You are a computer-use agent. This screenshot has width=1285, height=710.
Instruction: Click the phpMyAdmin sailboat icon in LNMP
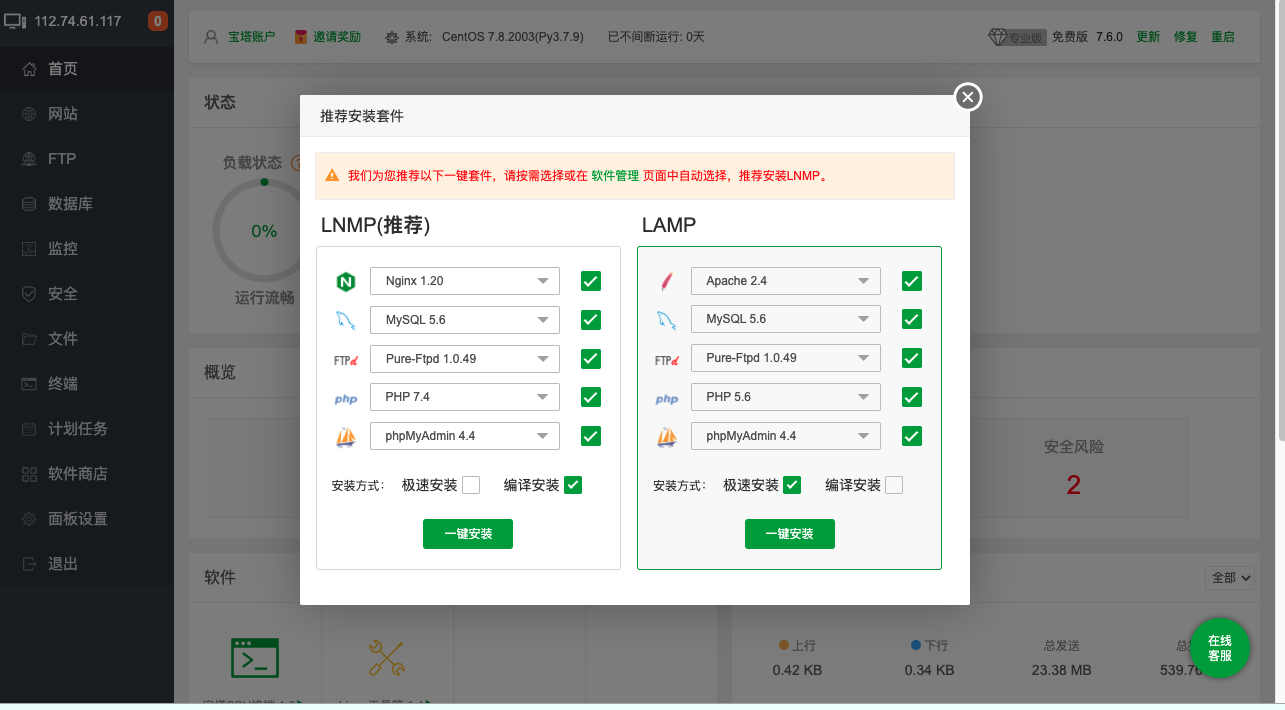point(346,437)
